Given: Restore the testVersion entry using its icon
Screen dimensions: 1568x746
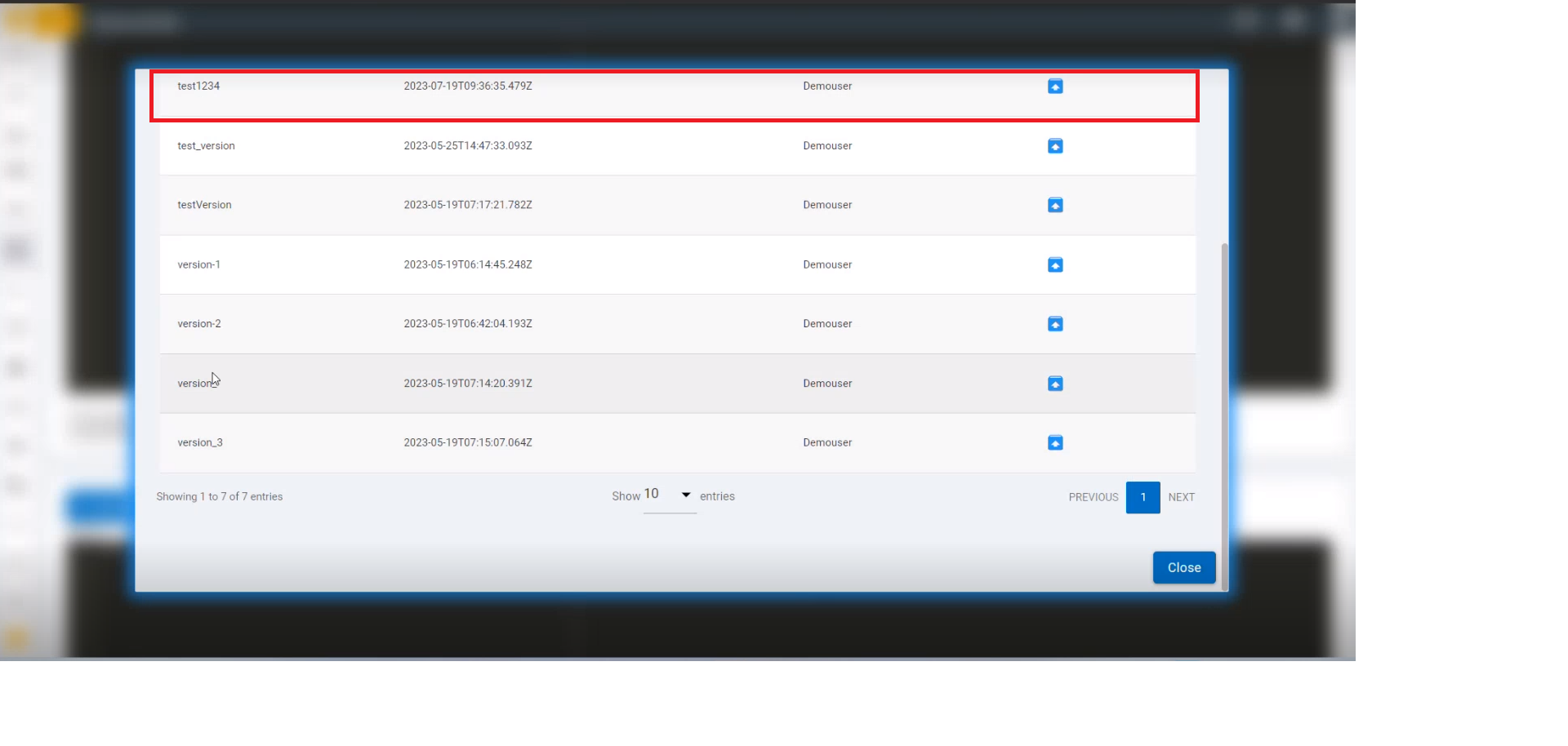Looking at the screenshot, I should tap(1055, 205).
